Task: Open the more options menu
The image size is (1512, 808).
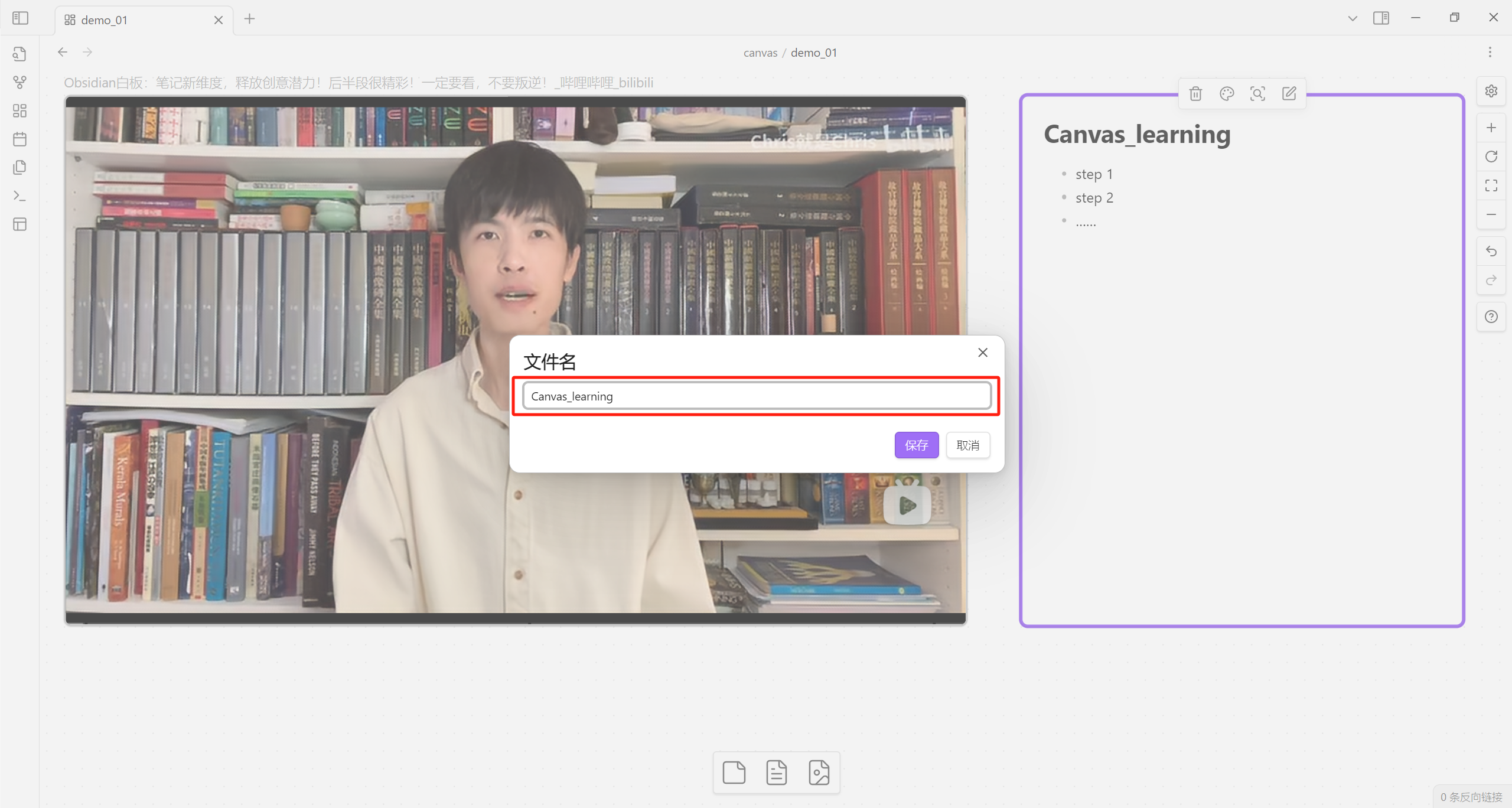Action: click(x=1490, y=53)
